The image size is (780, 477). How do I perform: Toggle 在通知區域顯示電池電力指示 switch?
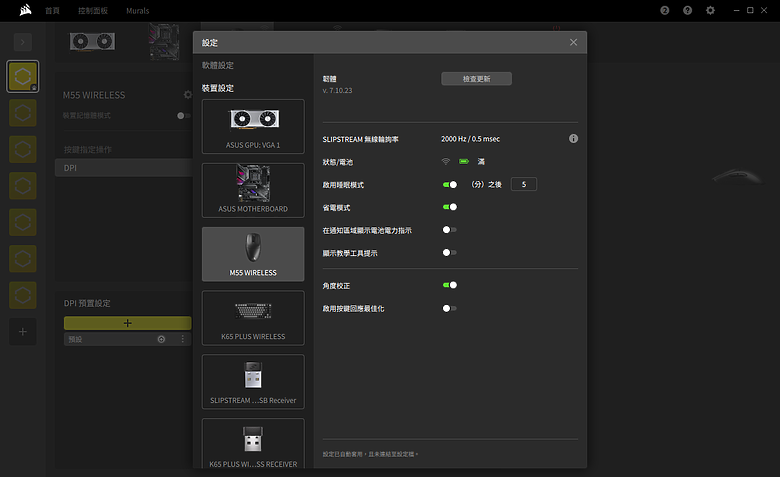point(450,230)
